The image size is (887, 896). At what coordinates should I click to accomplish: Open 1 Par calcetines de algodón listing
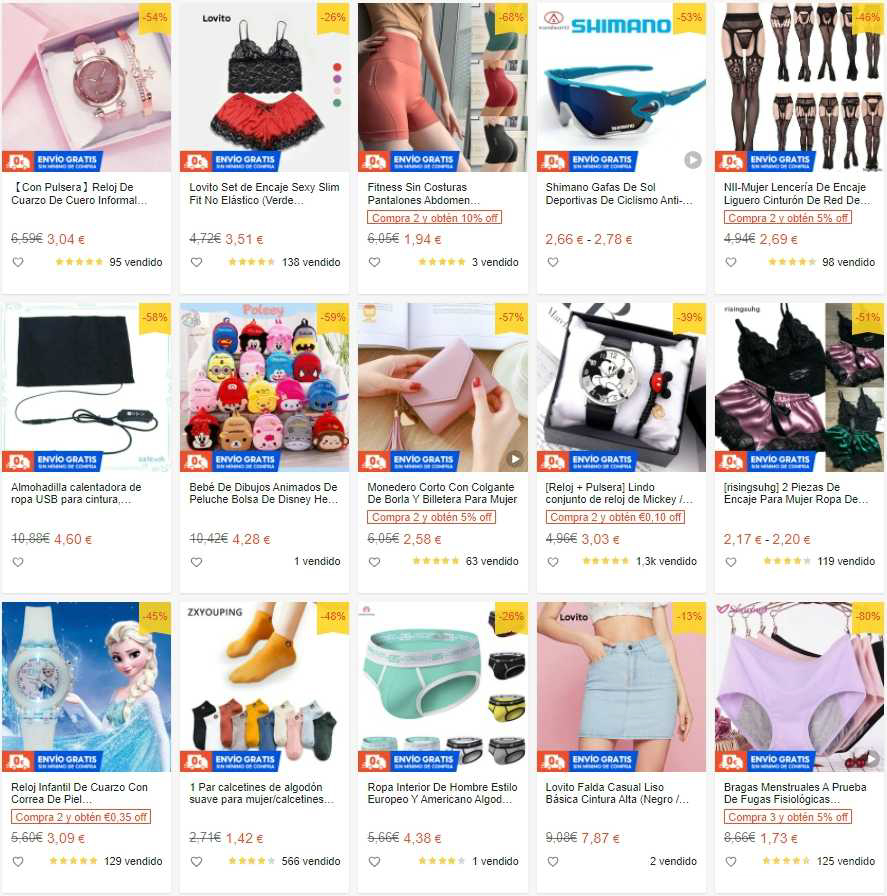tap(261, 793)
